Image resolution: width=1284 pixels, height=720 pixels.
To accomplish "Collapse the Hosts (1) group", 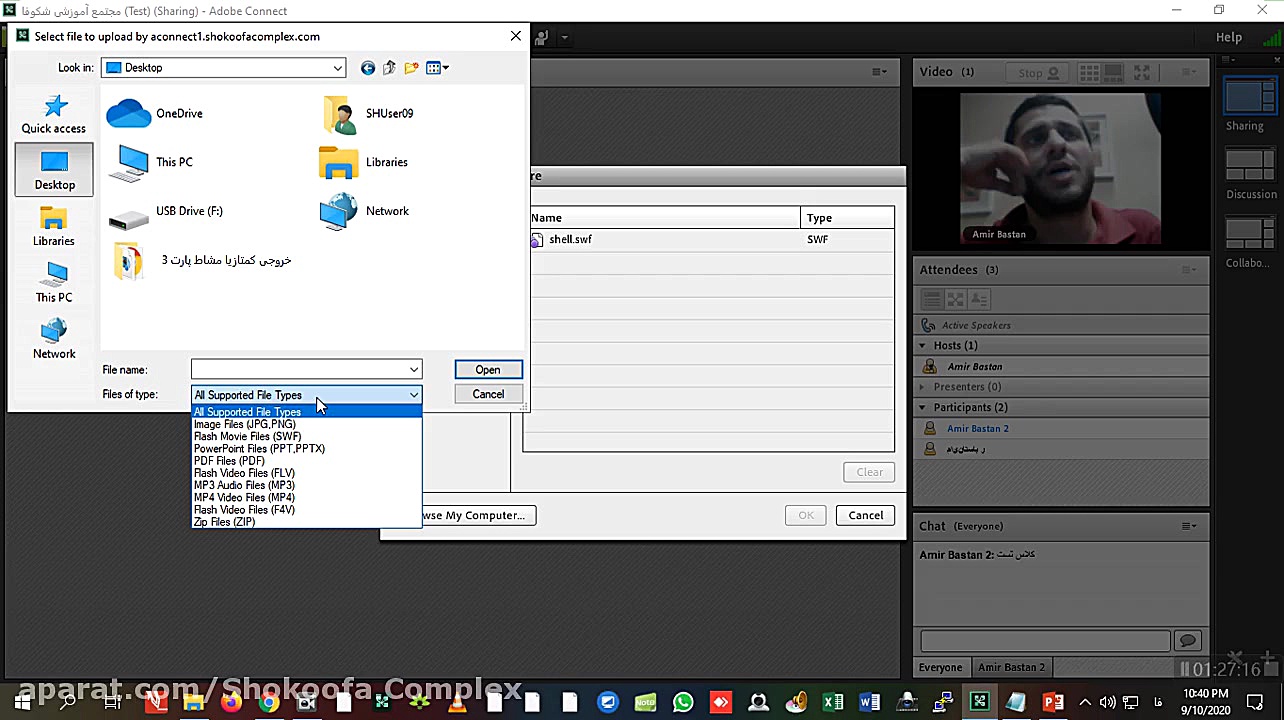I will (923, 346).
